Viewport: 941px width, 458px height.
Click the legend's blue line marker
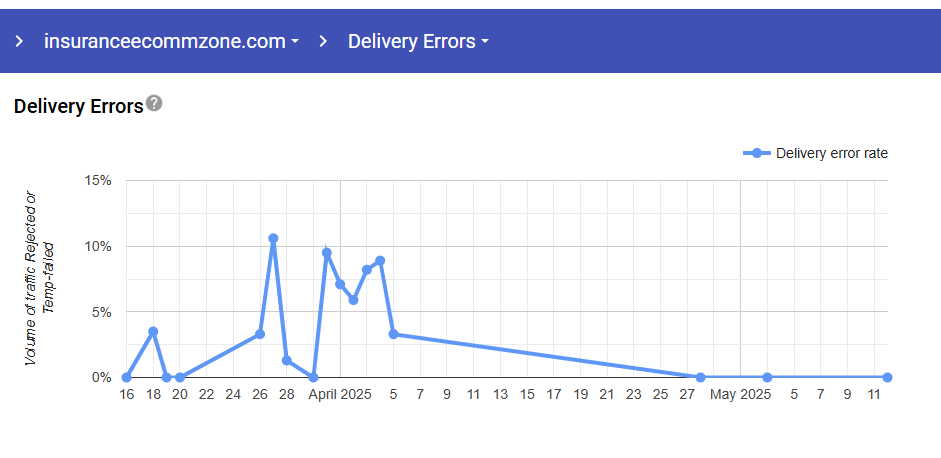click(x=757, y=153)
